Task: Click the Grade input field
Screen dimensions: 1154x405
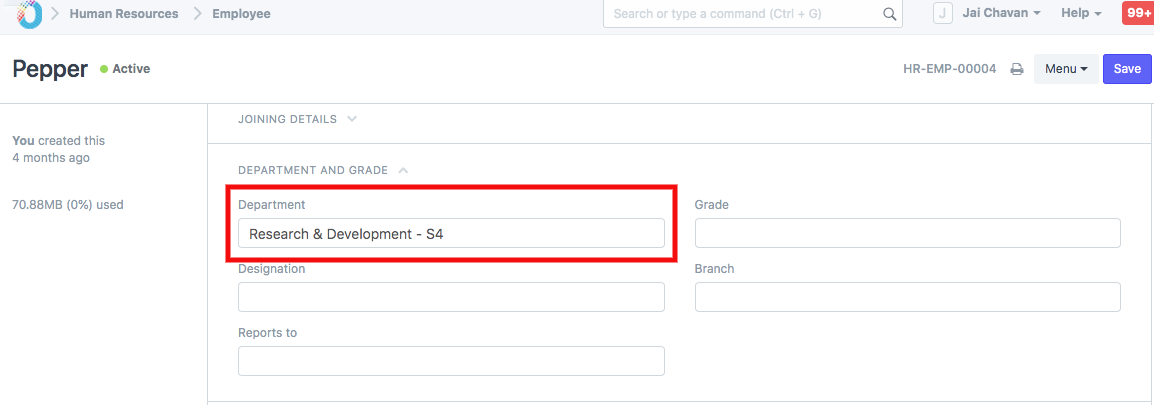Action: [907, 233]
